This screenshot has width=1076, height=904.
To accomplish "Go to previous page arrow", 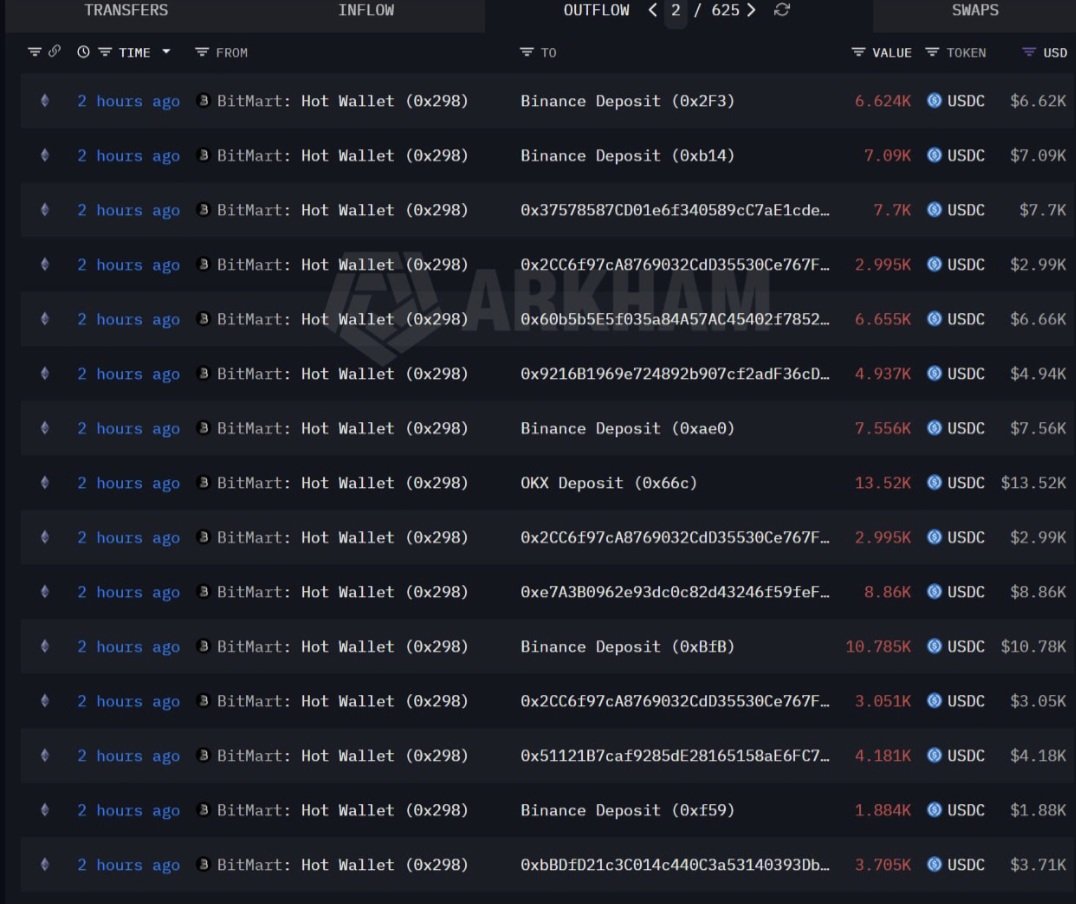I will pos(653,10).
